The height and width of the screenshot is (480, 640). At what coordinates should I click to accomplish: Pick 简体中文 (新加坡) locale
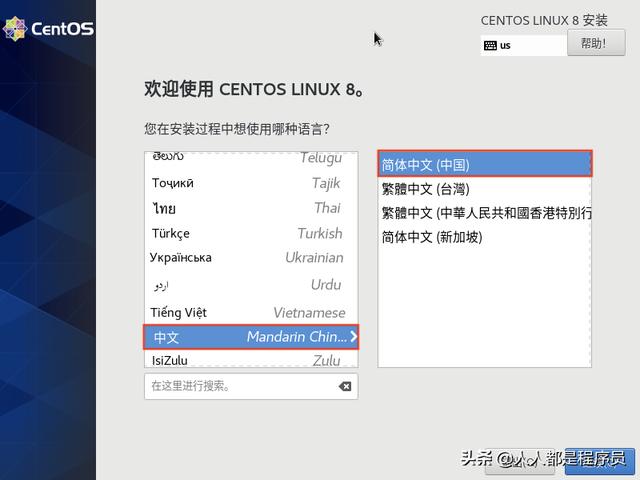tap(484, 237)
